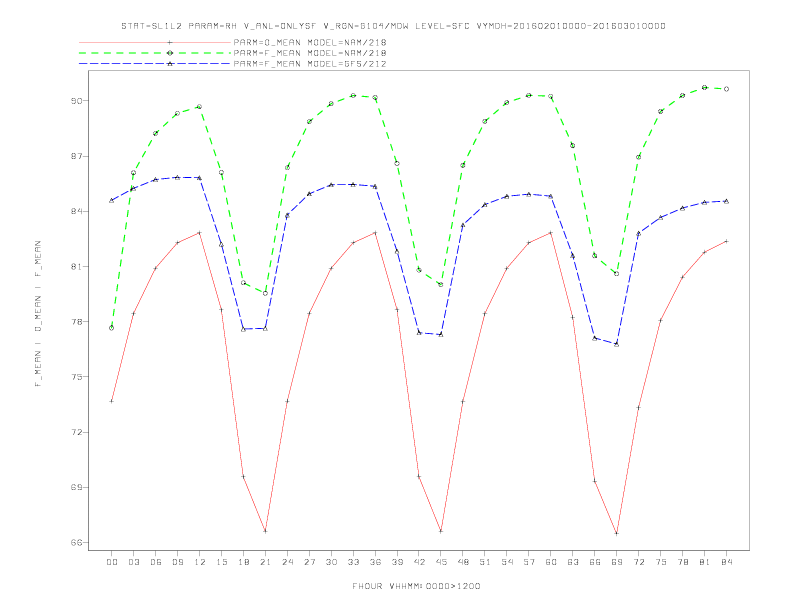The height and width of the screenshot is (612, 792).
Task: Click the red solid line sample in legend
Action: coord(155,42)
